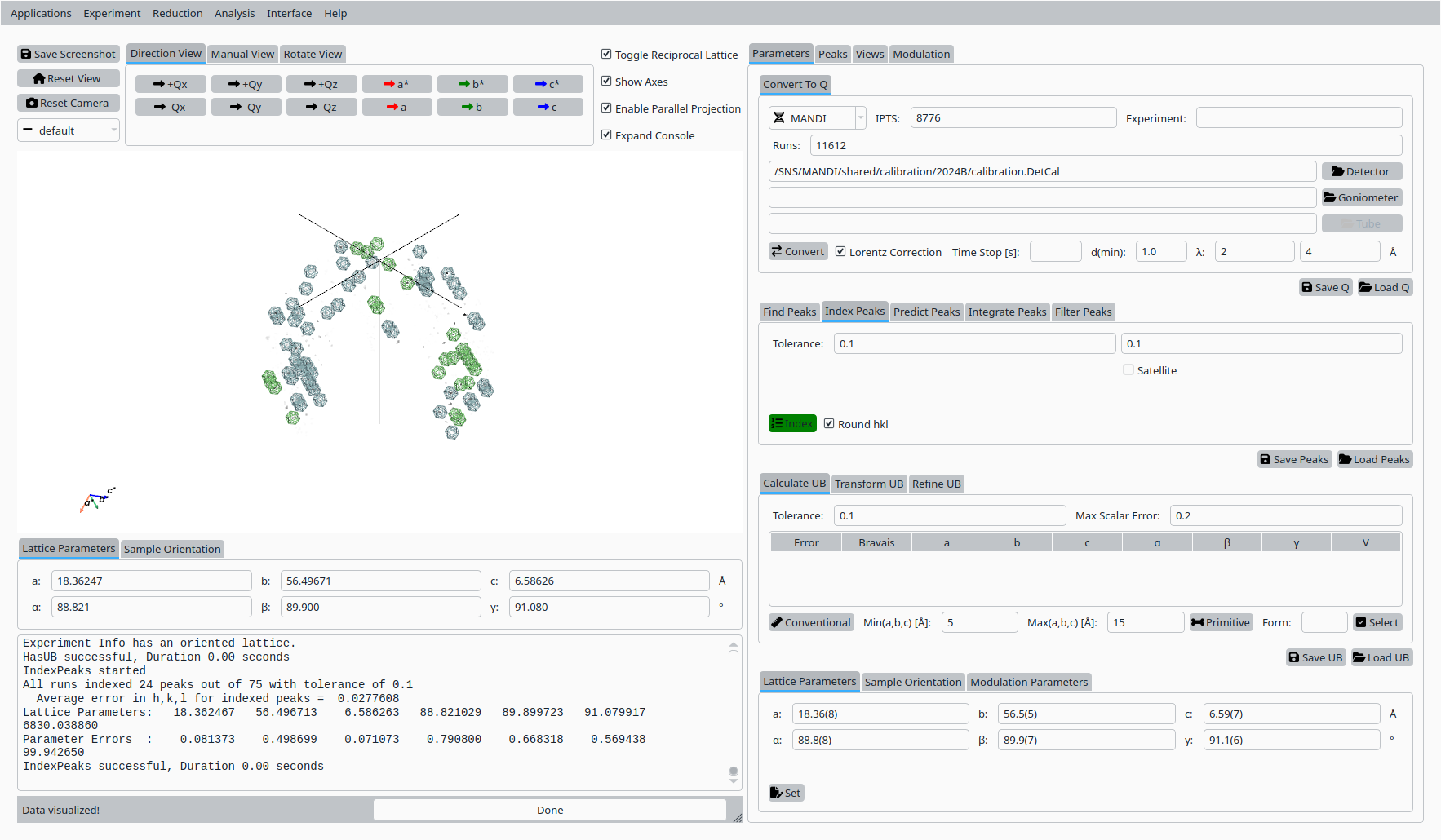The height and width of the screenshot is (840, 1441).
Task: Reset the camera position
Action: tap(68, 103)
